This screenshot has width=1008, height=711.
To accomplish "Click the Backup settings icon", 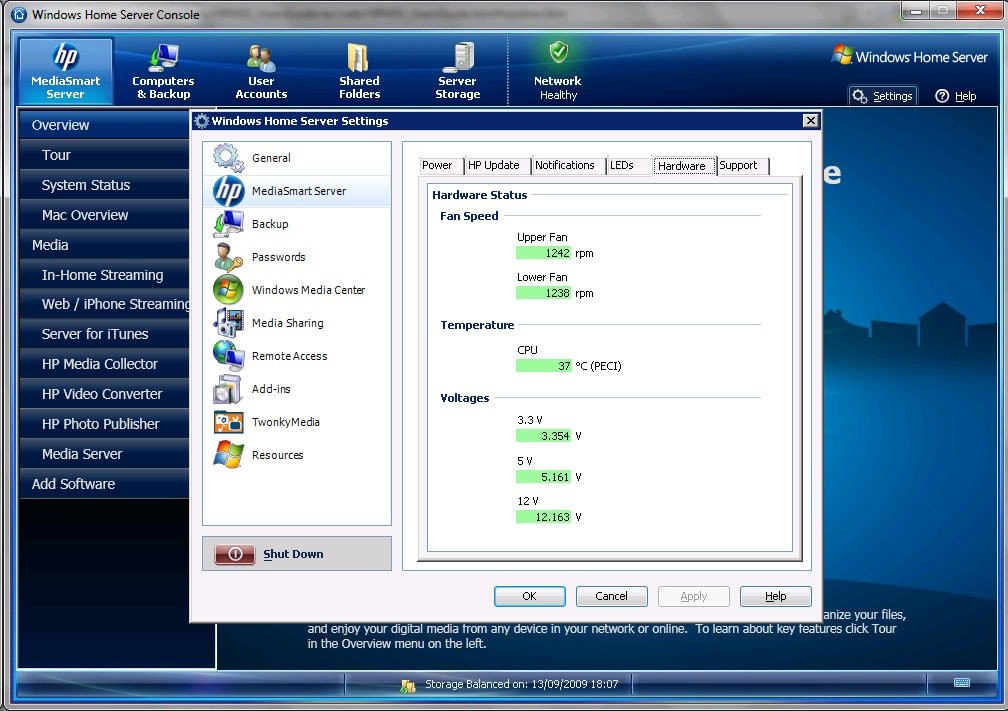I will (x=229, y=224).
